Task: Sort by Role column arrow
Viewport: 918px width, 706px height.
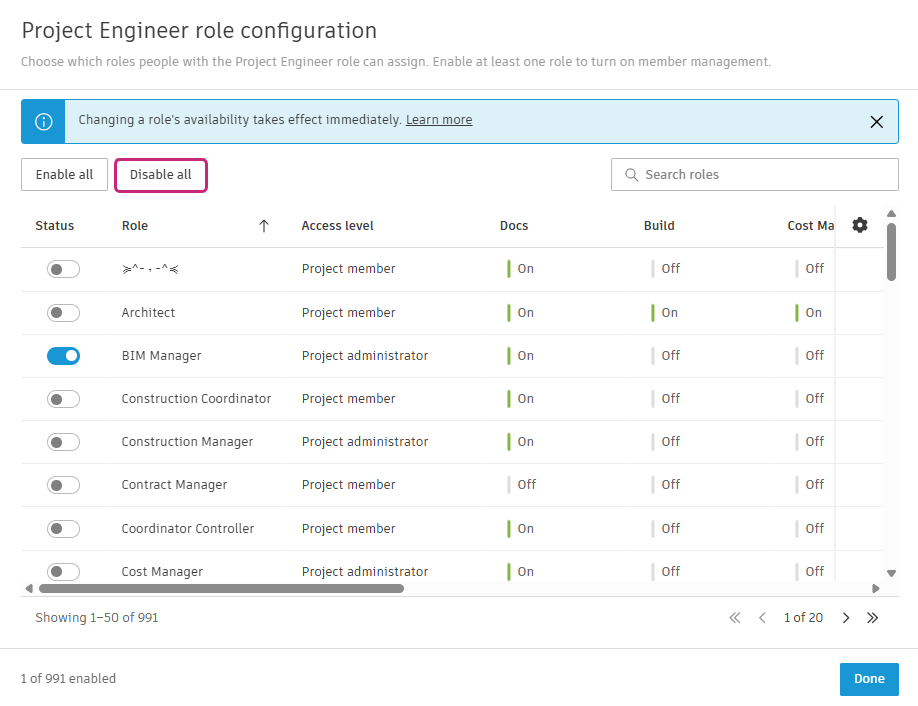Action: pyautogui.click(x=264, y=226)
